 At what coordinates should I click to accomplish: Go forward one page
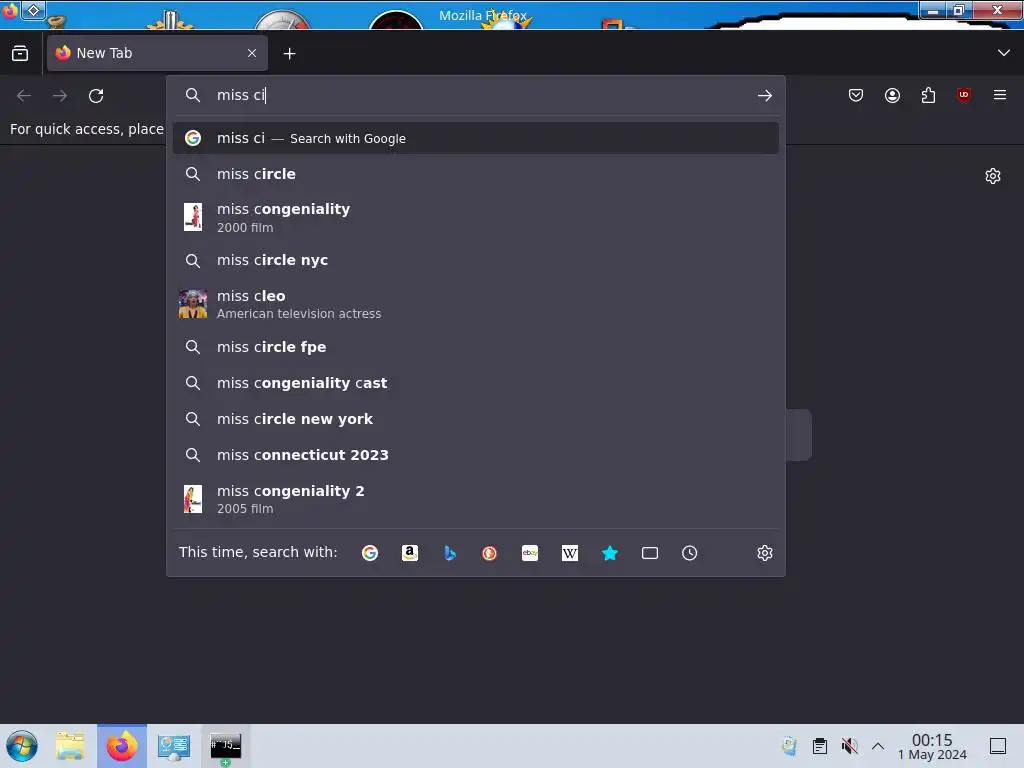click(60, 96)
